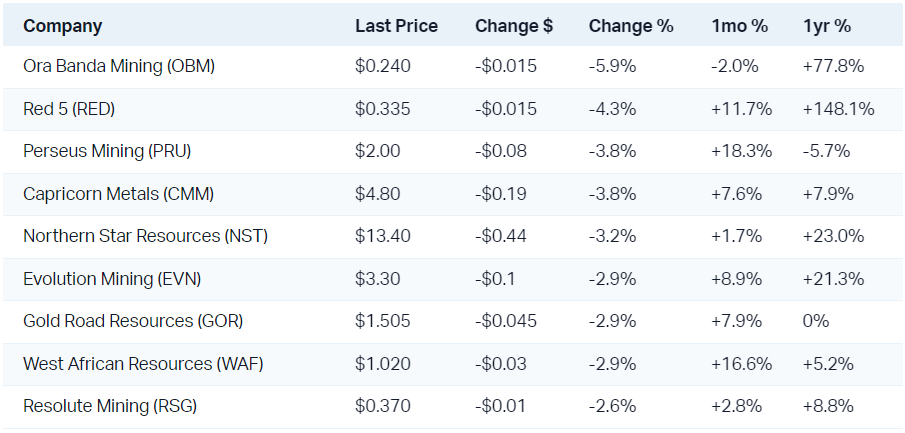Click the Change $ column header
Image resolution: width=905 pixels, height=433 pixels.
coord(514,26)
